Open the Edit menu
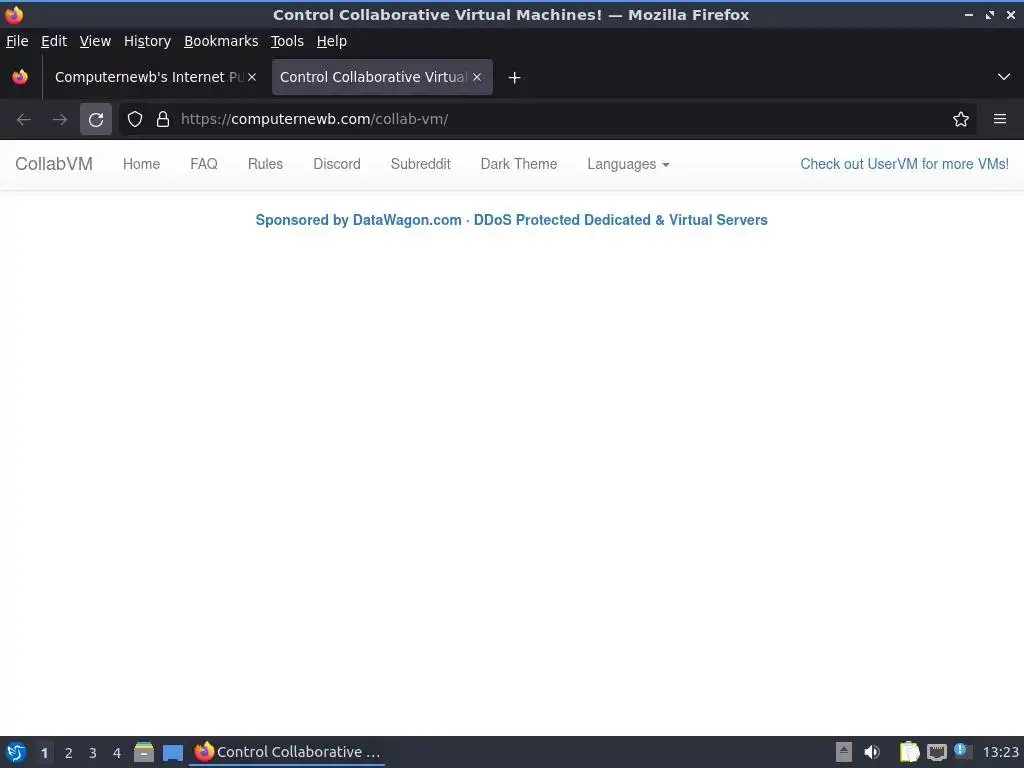This screenshot has height=768, width=1024. click(x=54, y=41)
